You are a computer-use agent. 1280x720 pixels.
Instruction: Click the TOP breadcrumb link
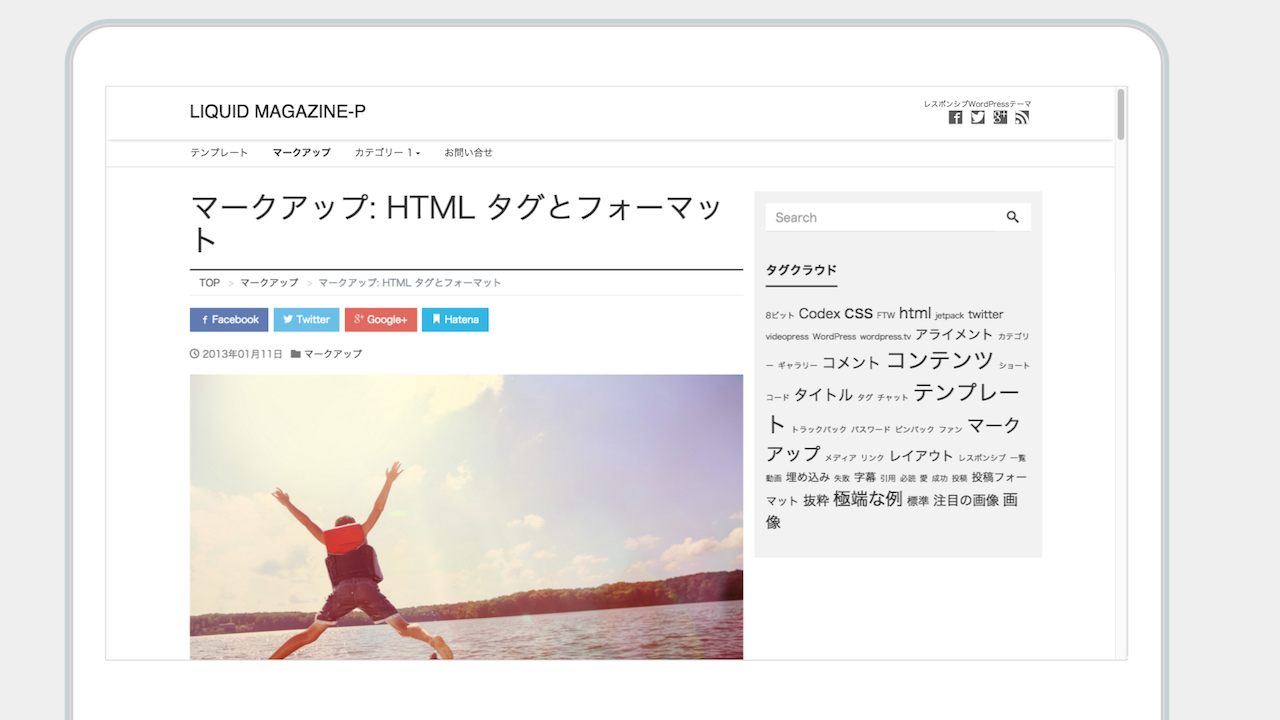pyautogui.click(x=209, y=283)
